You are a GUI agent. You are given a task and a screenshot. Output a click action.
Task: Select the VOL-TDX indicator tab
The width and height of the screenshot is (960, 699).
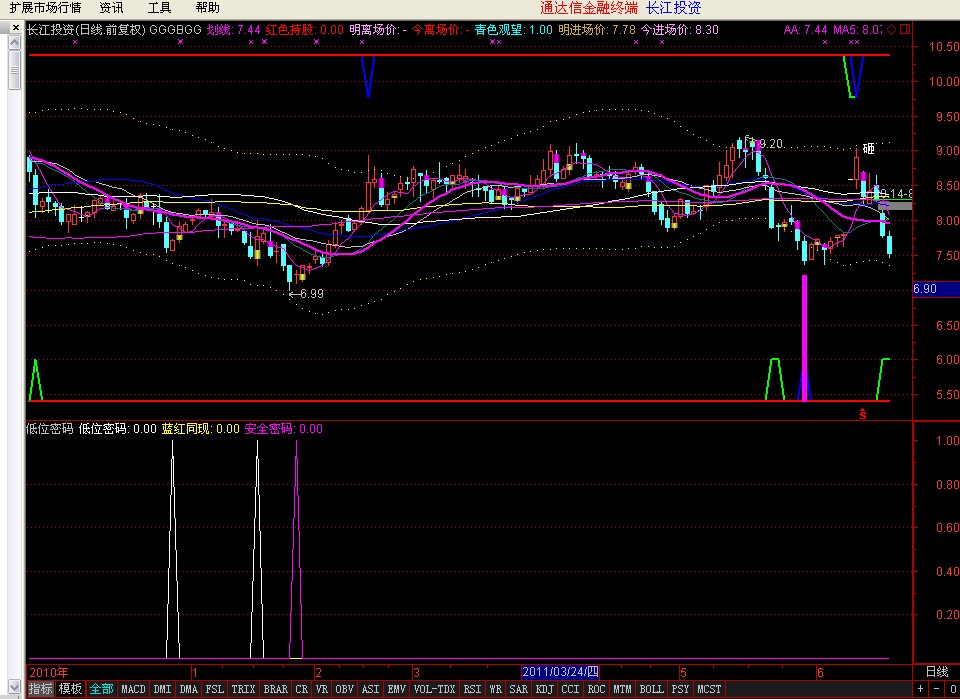click(x=434, y=689)
